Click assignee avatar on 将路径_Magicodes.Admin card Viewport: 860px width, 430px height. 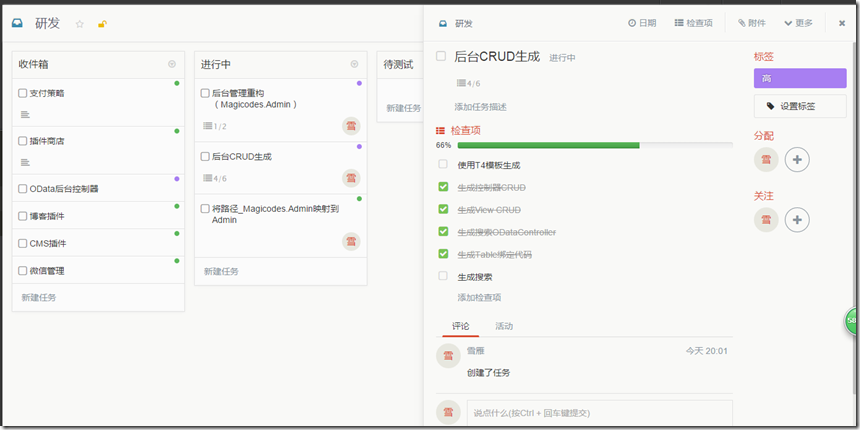(x=351, y=241)
